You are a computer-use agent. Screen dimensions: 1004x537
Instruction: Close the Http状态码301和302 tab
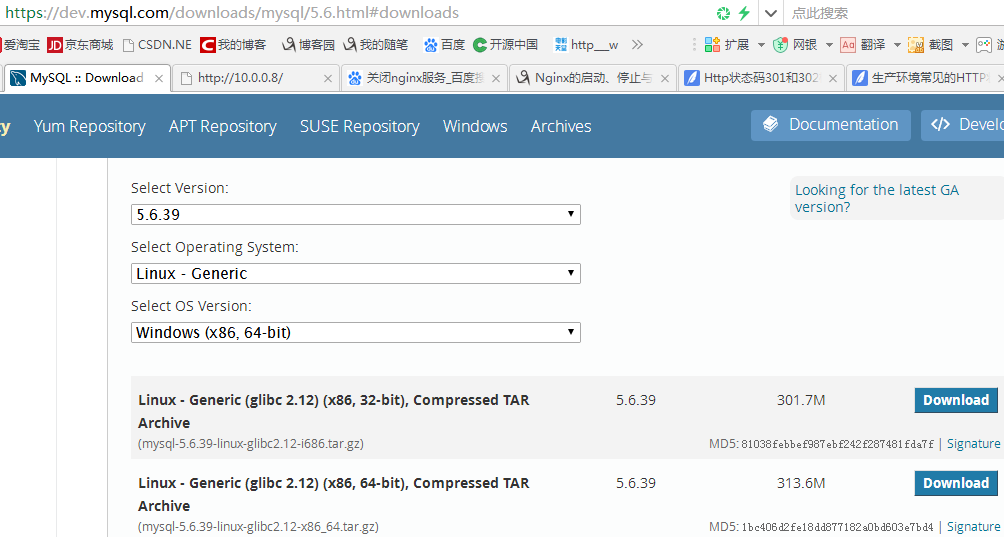[832, 79]
